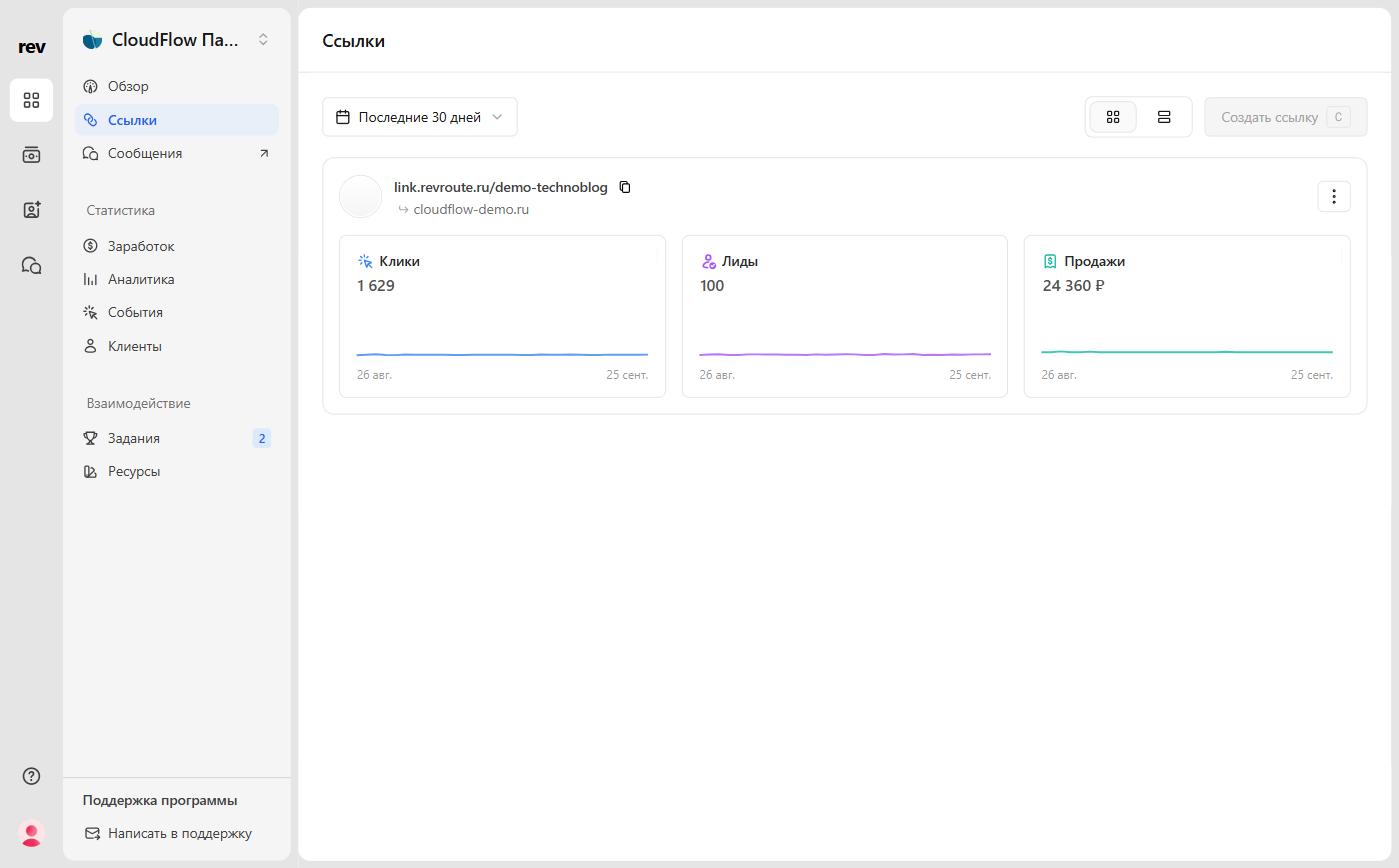The height and width of the screenshot is (868, 1399).
Task: Click the Поддержка программы heading
Action: point(160,800)
